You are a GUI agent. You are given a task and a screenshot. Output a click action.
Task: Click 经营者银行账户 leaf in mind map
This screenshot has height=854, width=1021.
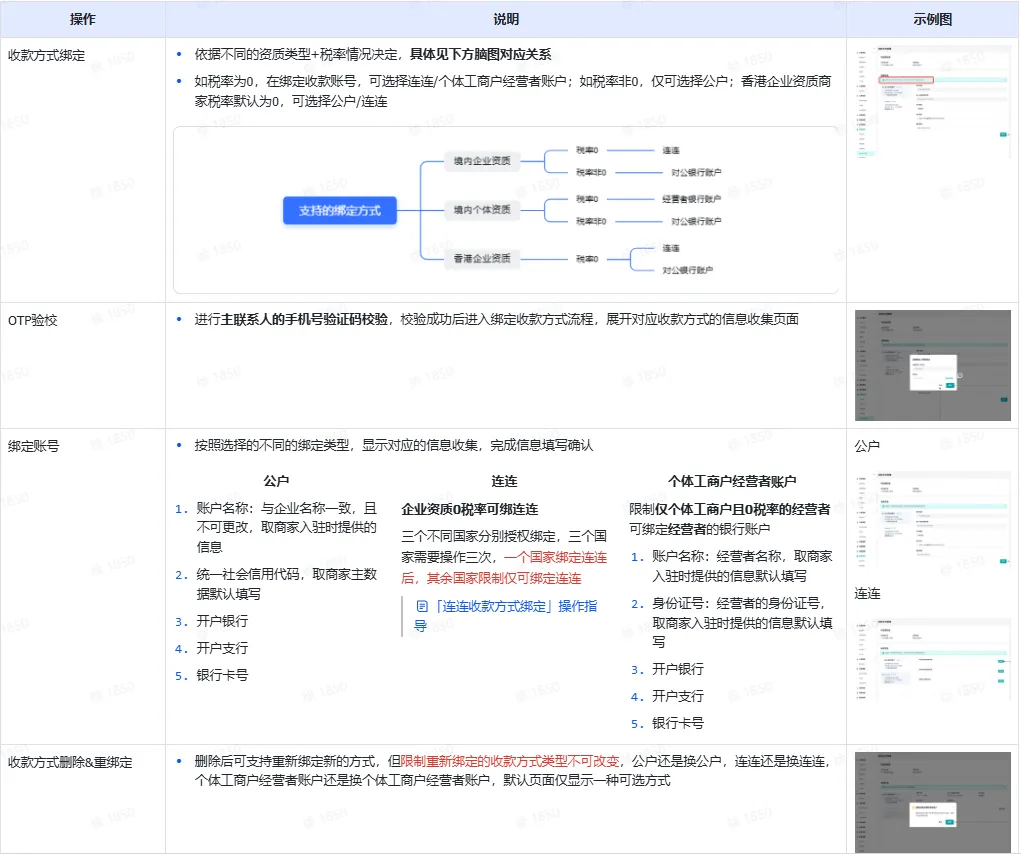pyautogui.click(x=692, y=199)
